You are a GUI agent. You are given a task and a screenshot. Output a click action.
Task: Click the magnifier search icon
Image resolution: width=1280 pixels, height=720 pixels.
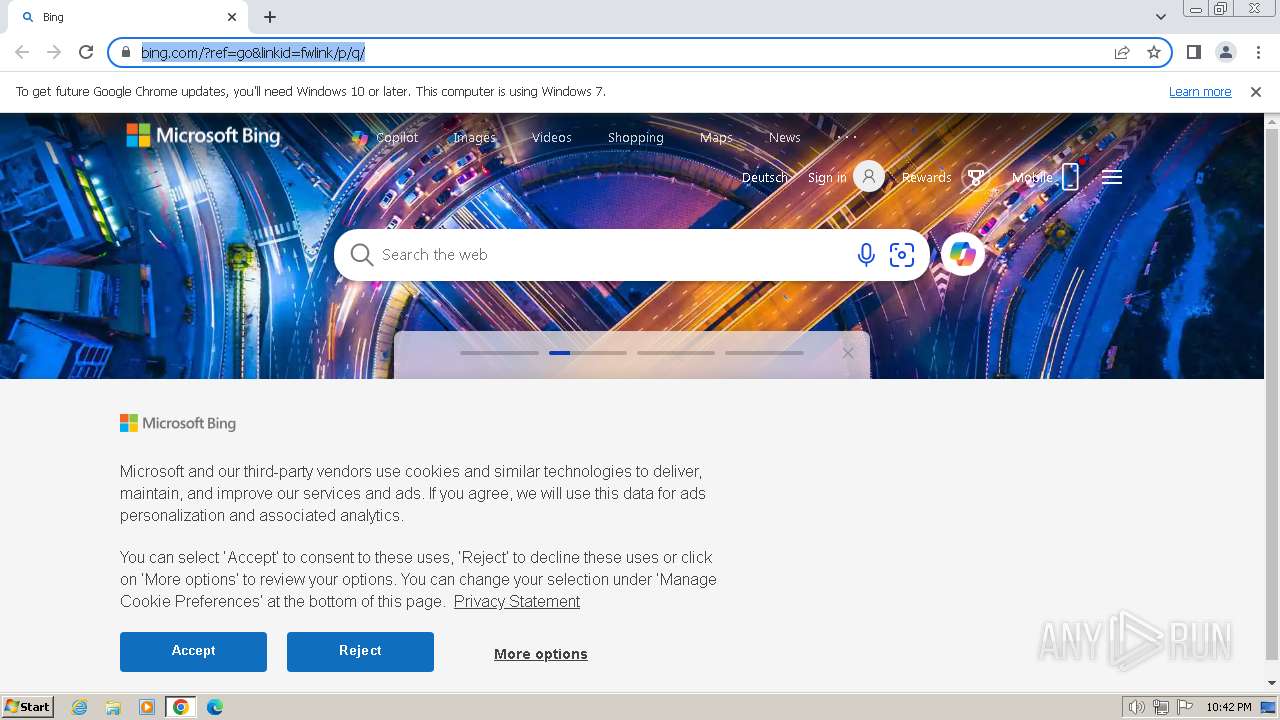[x=362, y=255]
